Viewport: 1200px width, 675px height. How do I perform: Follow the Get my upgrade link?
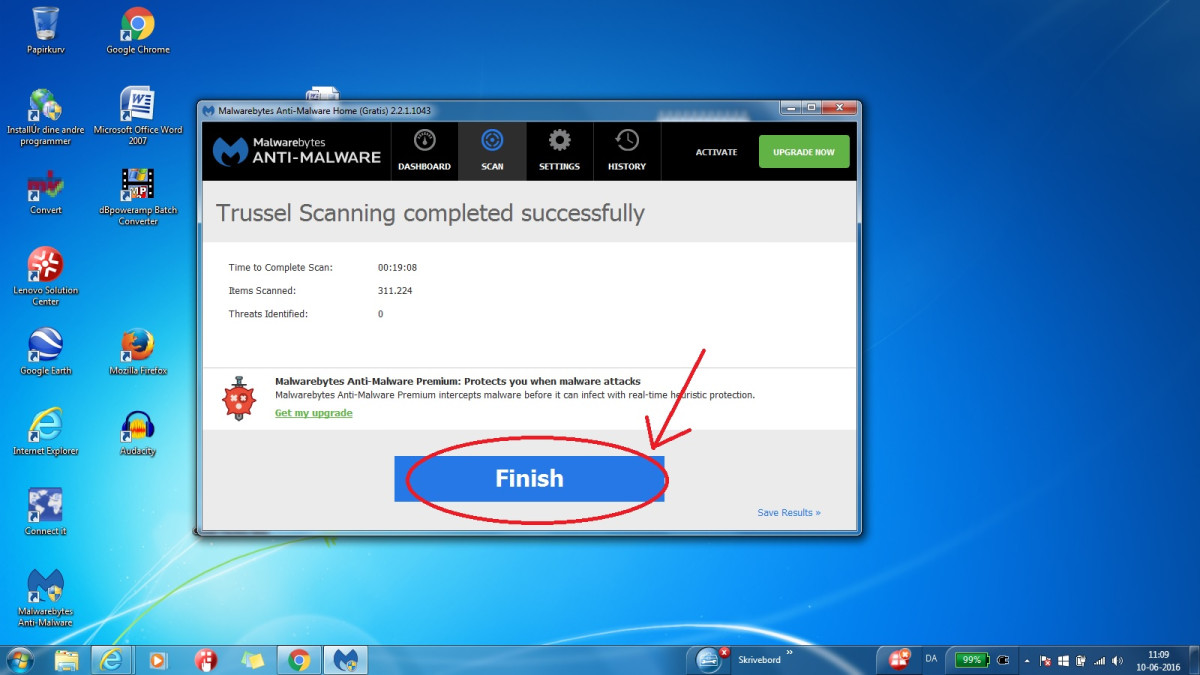click(314, 413)
